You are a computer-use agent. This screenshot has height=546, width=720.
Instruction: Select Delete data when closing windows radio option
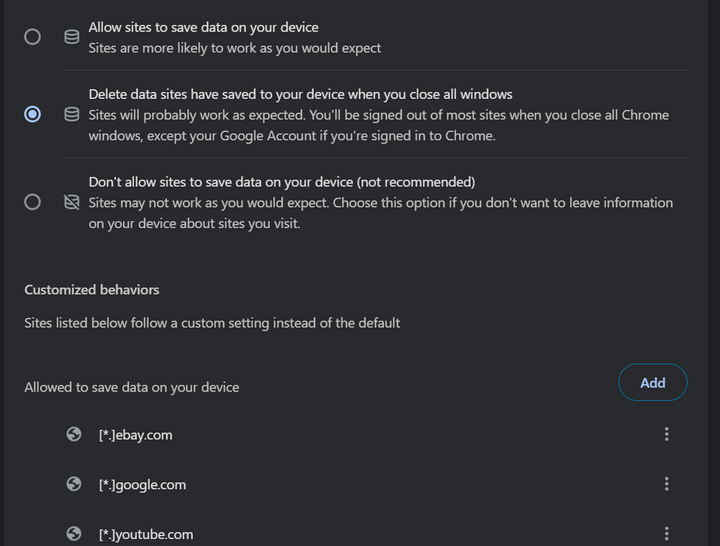pos(33,114)
